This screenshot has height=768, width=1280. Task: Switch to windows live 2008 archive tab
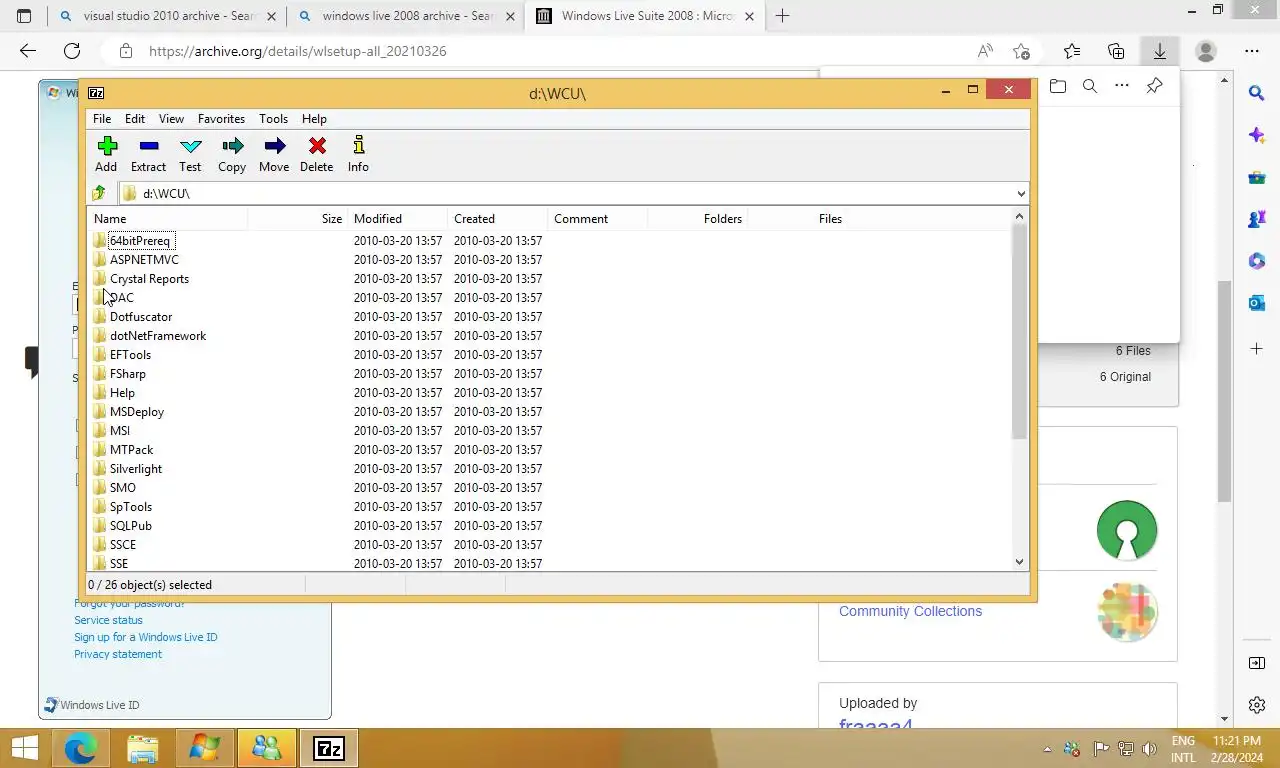(405, 16)
